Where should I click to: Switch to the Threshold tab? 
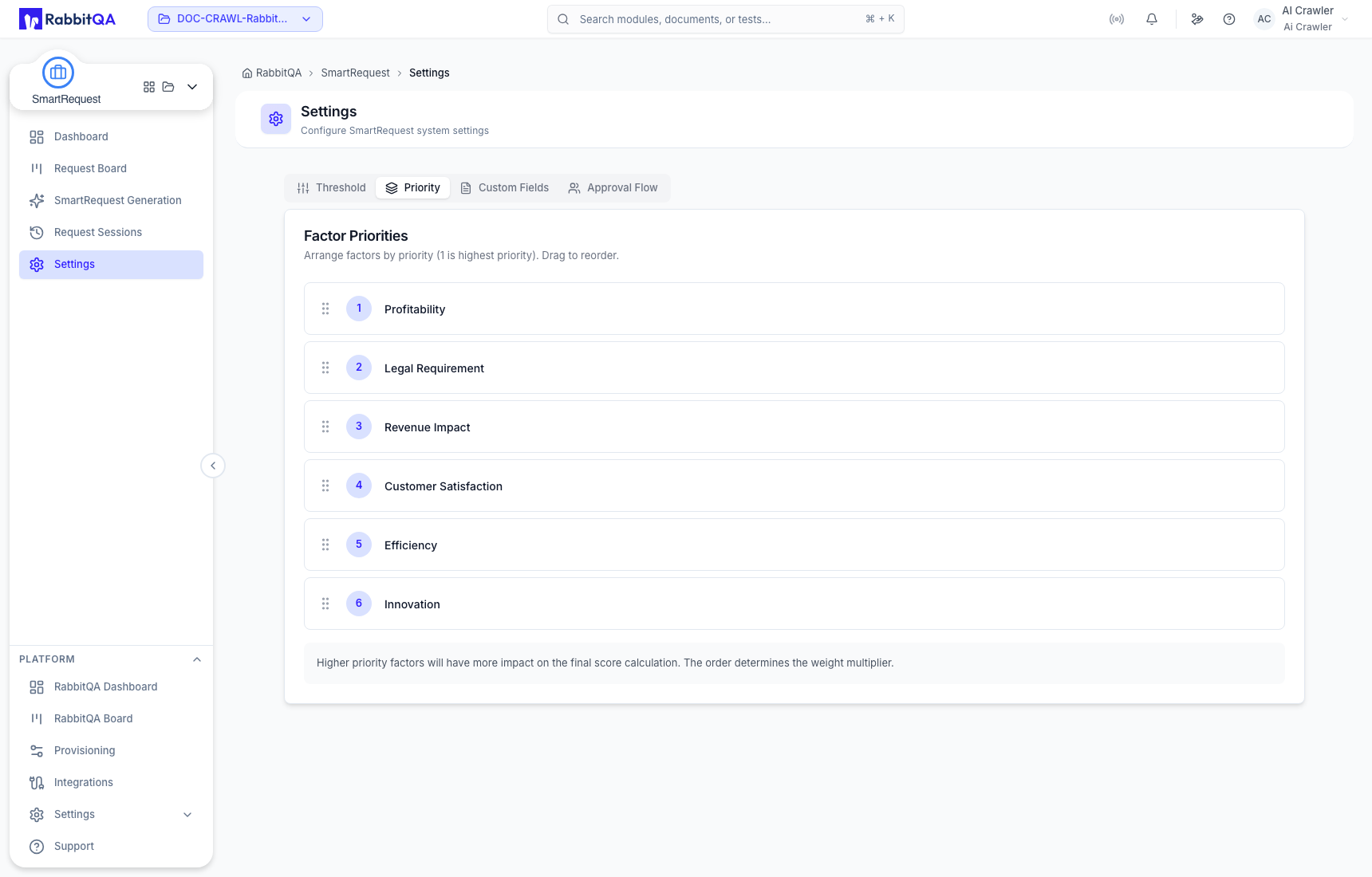click(331, 188)
